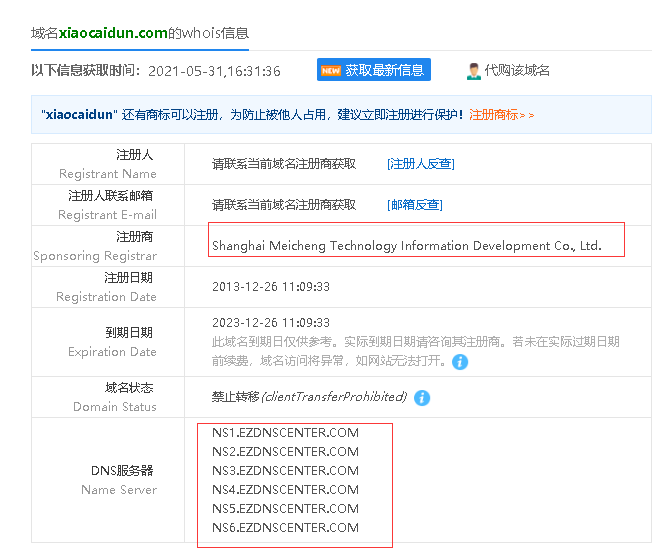Follow the 注册商标 link in the banner
The image size is (653, 549).
click(501, 115)
